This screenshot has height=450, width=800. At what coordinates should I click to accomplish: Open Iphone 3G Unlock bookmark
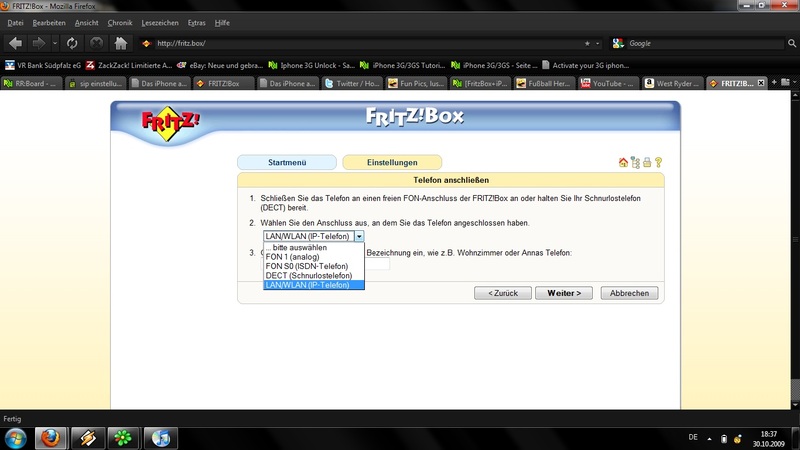[312, 65]
